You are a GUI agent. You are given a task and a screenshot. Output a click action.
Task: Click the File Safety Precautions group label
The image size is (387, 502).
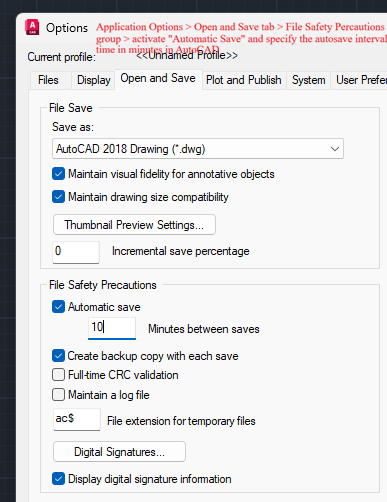pos(103,285)
